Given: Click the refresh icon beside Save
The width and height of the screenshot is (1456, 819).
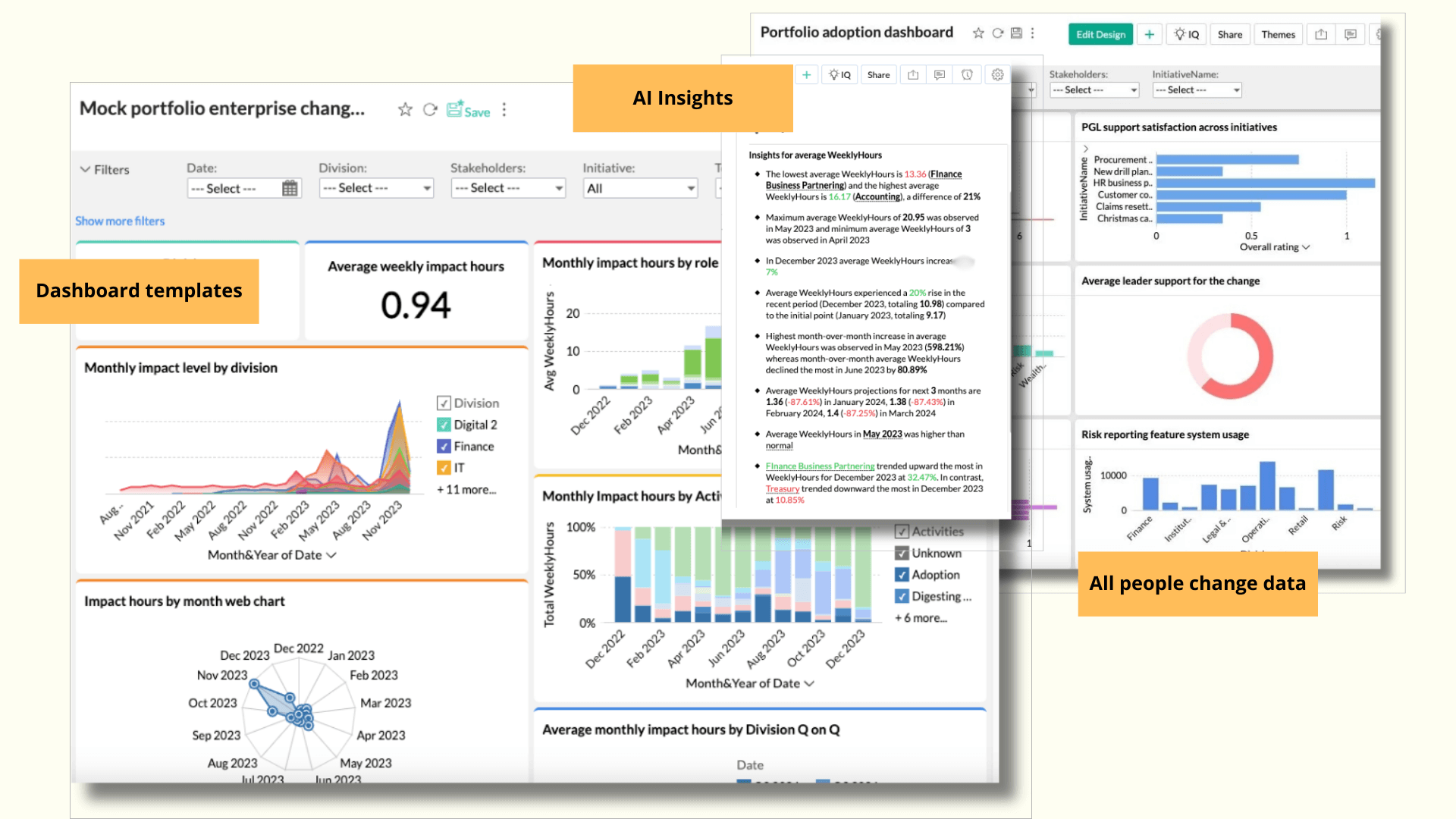Looking at the screenshot, I should coord(430,110).
